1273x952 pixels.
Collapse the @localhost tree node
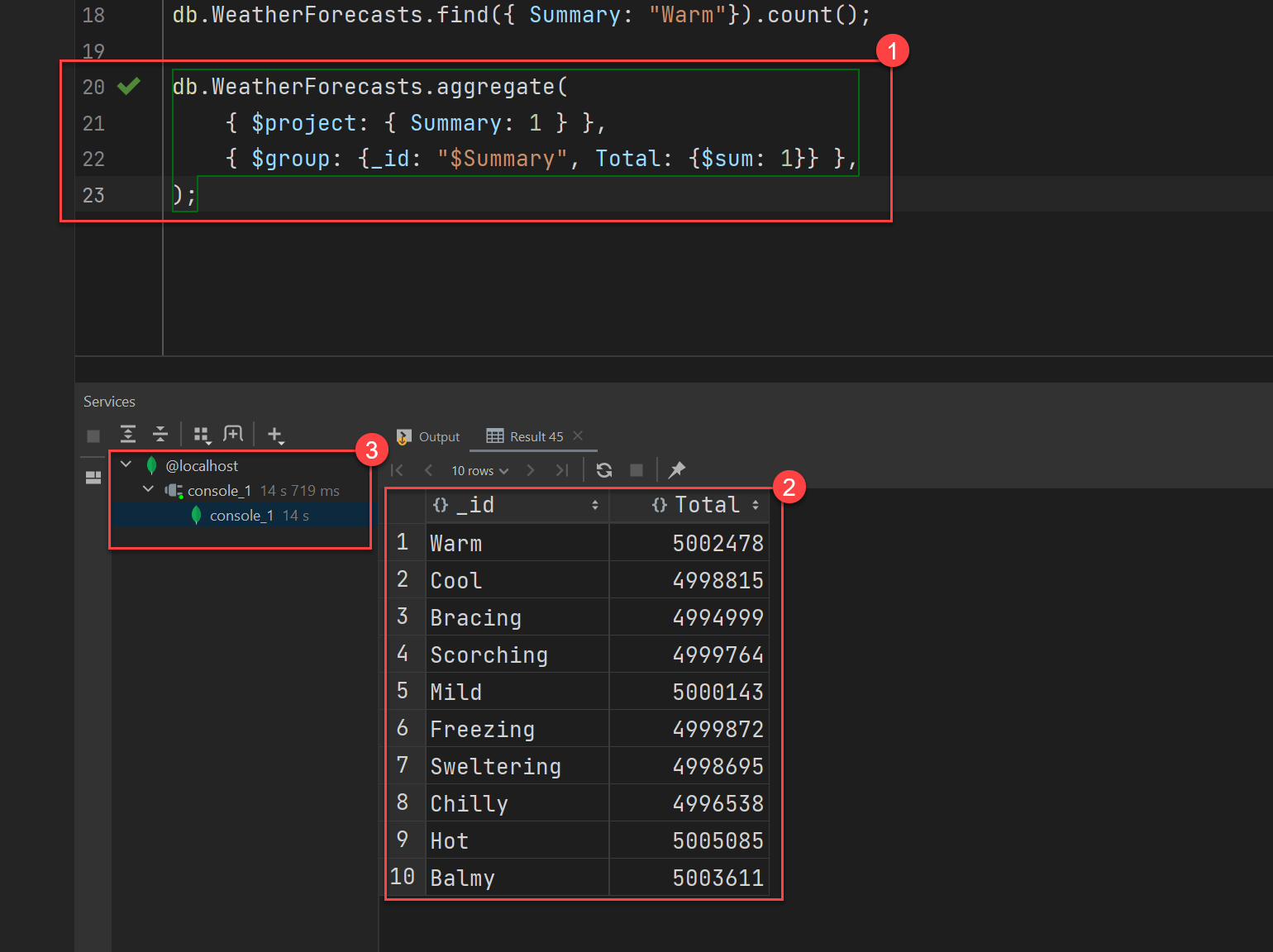126,464
